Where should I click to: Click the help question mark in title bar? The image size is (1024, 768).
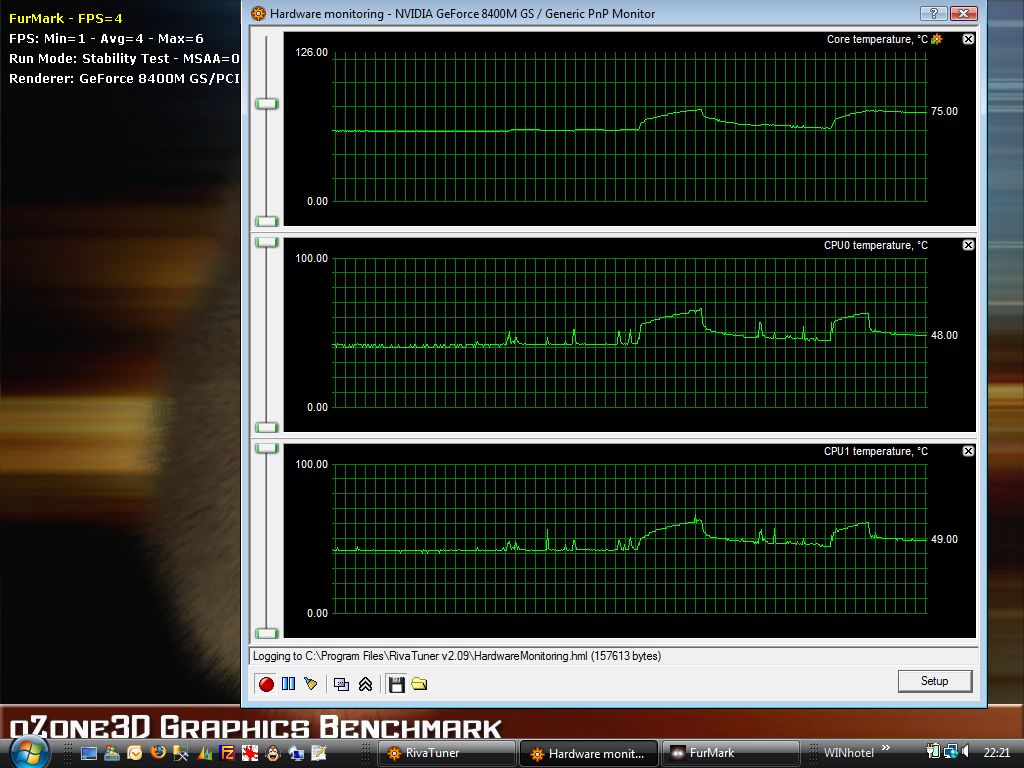pos(933,13)
